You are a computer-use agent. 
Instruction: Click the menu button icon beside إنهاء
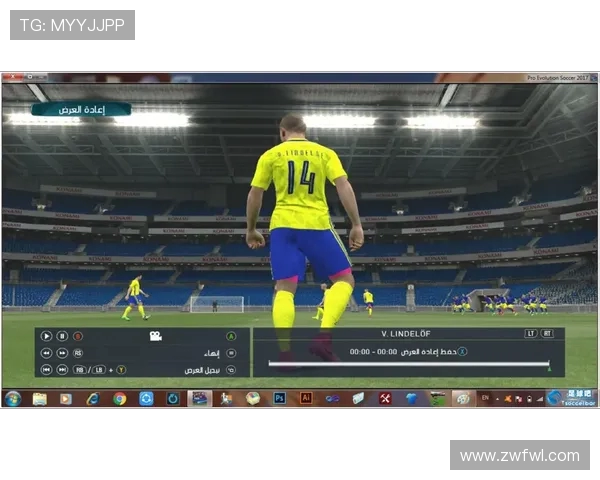click(x=231, y=353)
